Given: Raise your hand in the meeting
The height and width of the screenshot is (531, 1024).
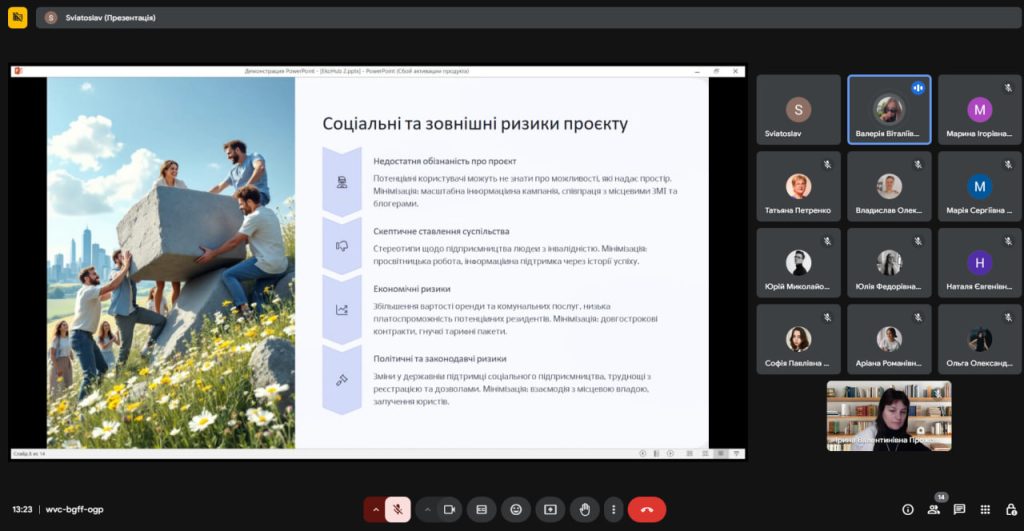Looking at the screenshot, I should [x=584, y=509].
